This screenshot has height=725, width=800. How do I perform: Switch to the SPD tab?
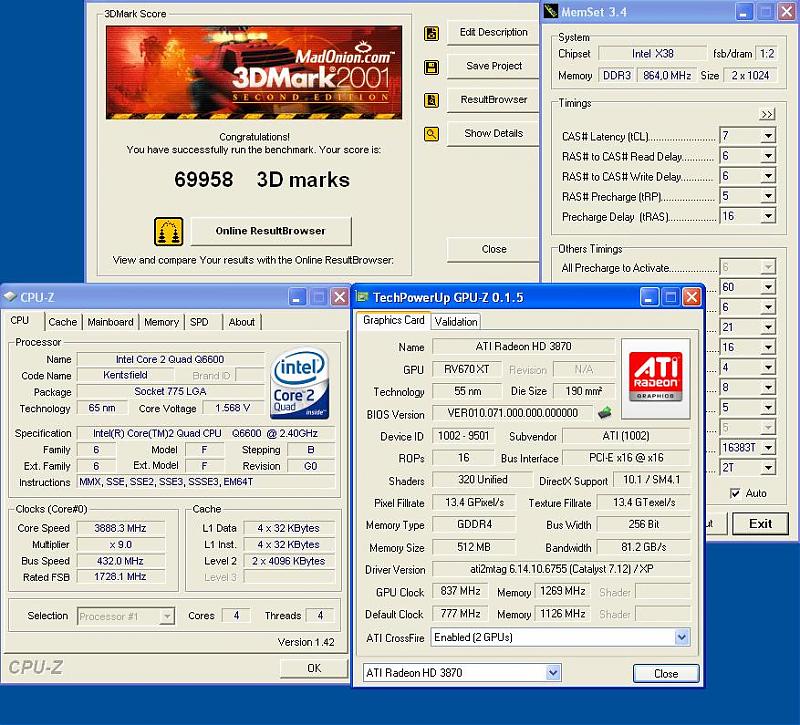pyautogui.click(x=199, y=322)
